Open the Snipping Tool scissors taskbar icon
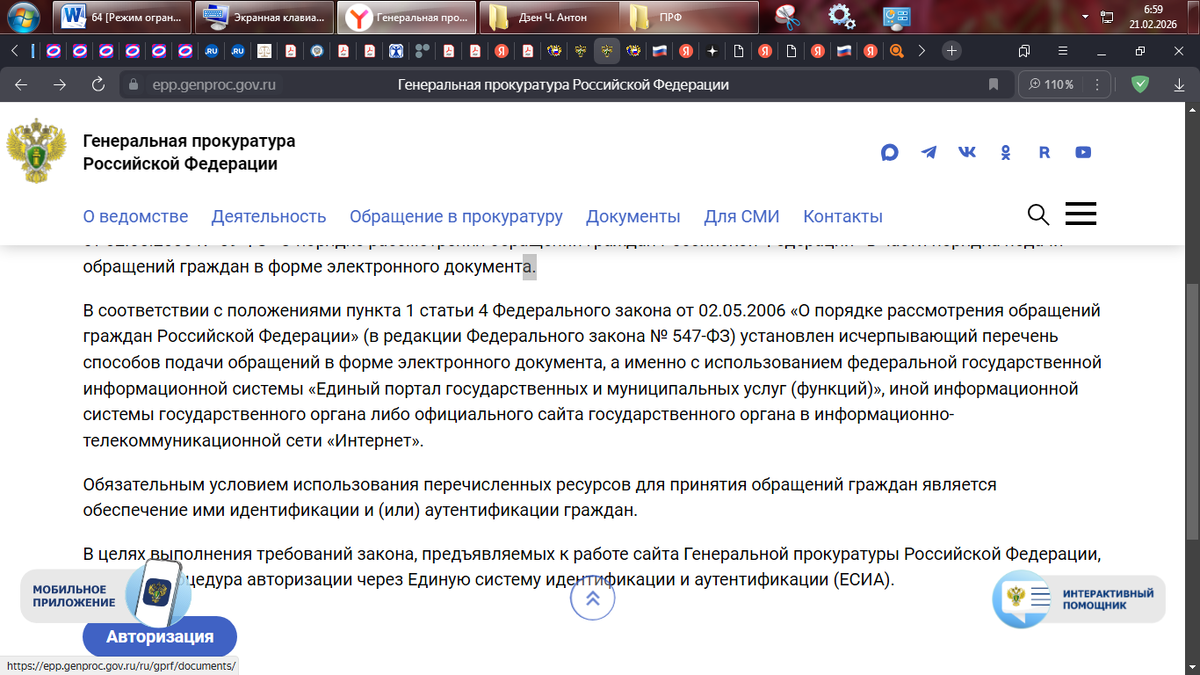Screen dimensions: 1200x675 click(x=789, y=17)
